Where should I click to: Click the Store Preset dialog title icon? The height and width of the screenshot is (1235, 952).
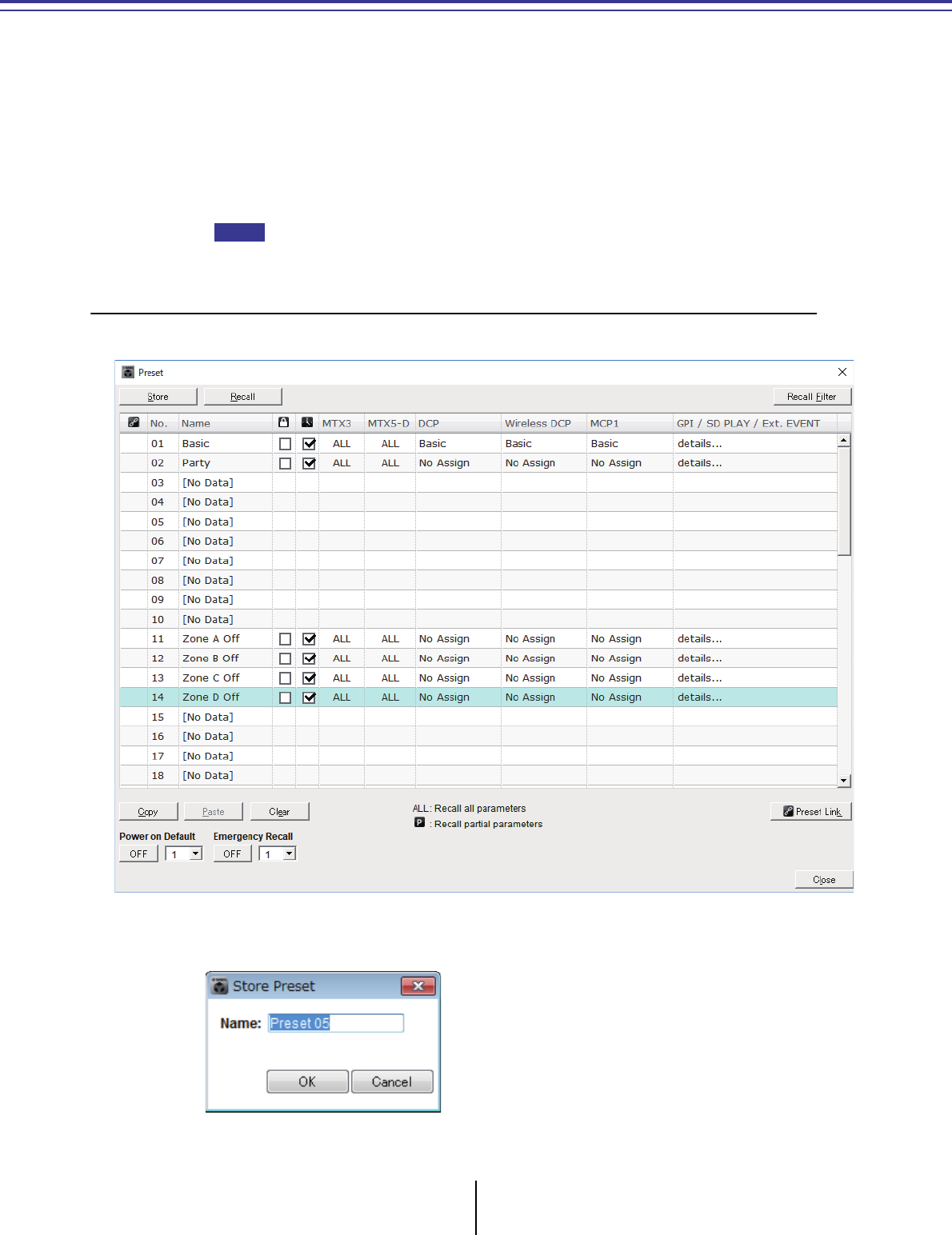coord(219,986)
